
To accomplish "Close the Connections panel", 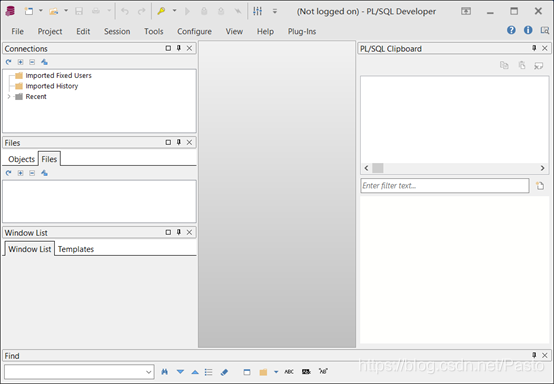I will (190, 48).
